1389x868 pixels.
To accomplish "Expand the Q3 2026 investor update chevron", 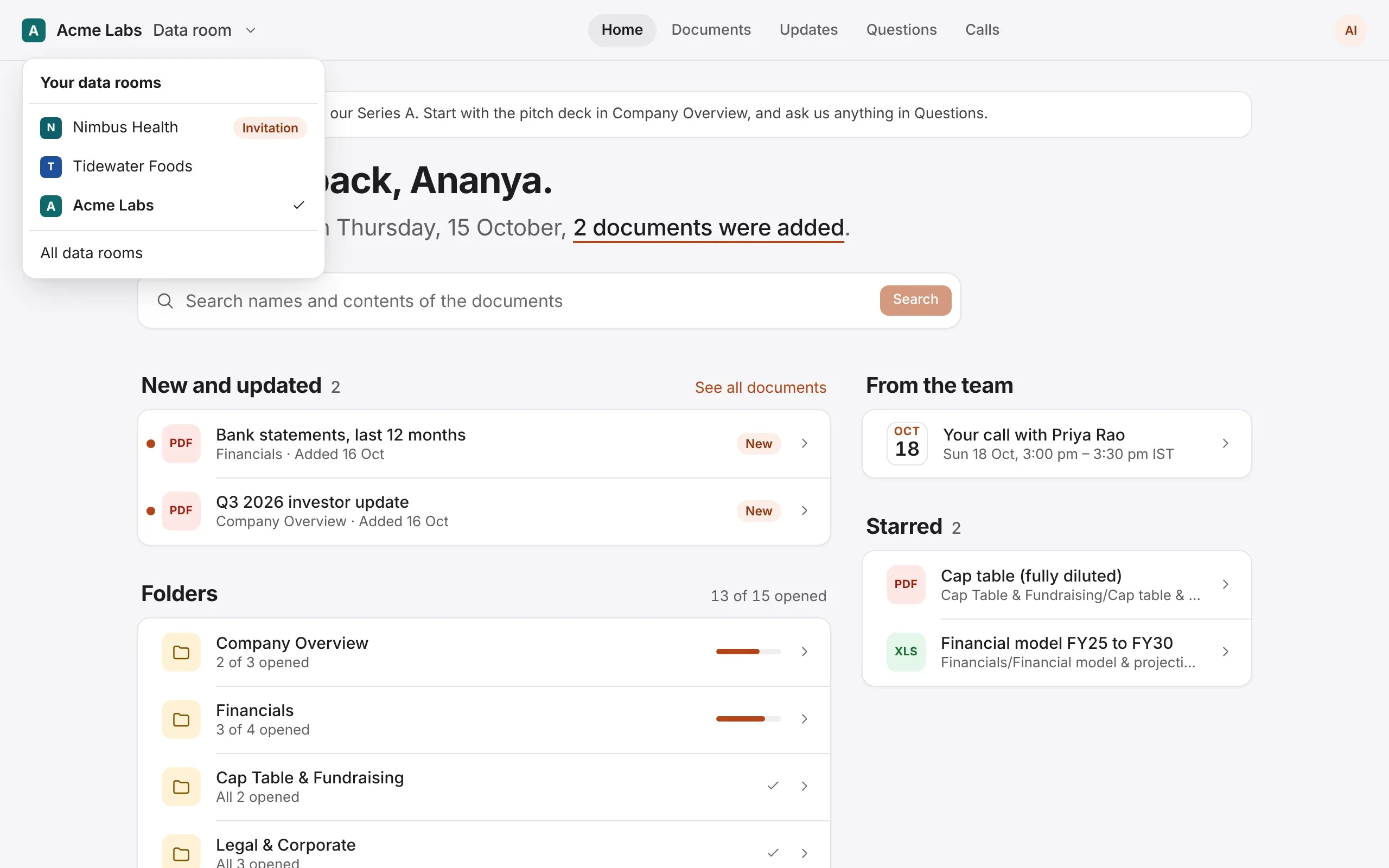I will tap(805, 510).
